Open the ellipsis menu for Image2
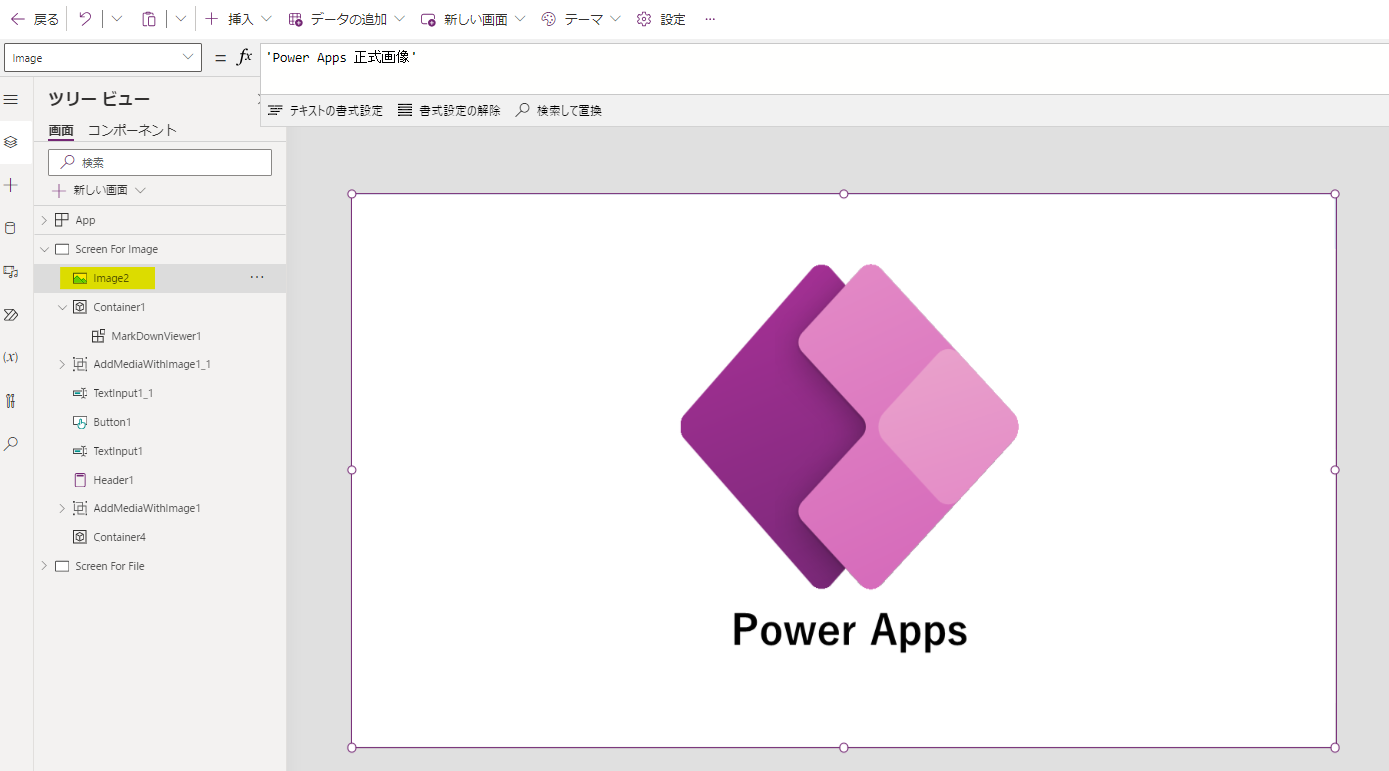This screenshot has height=771, width=1389. 257,278
